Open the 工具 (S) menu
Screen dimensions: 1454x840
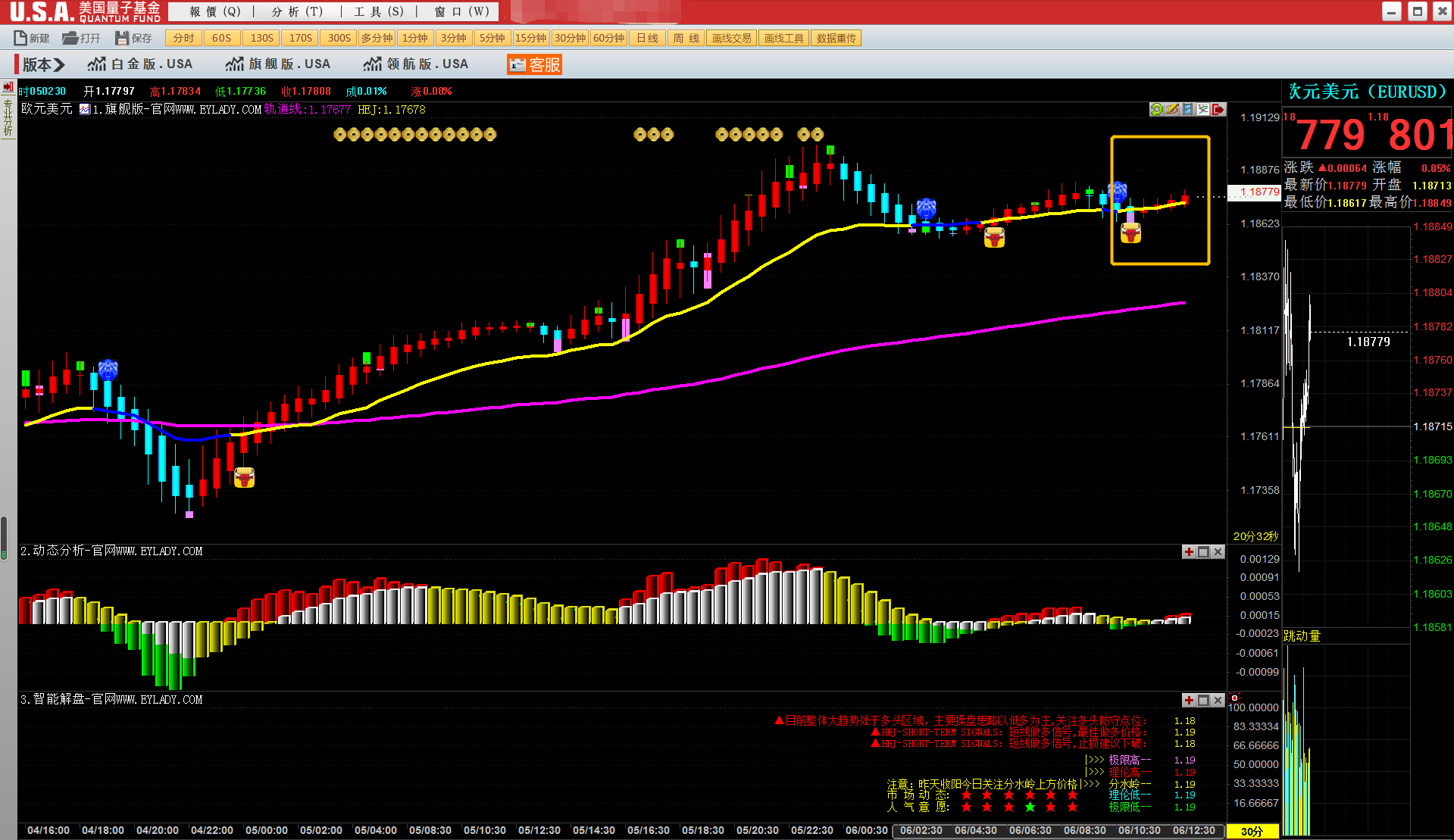379,11
